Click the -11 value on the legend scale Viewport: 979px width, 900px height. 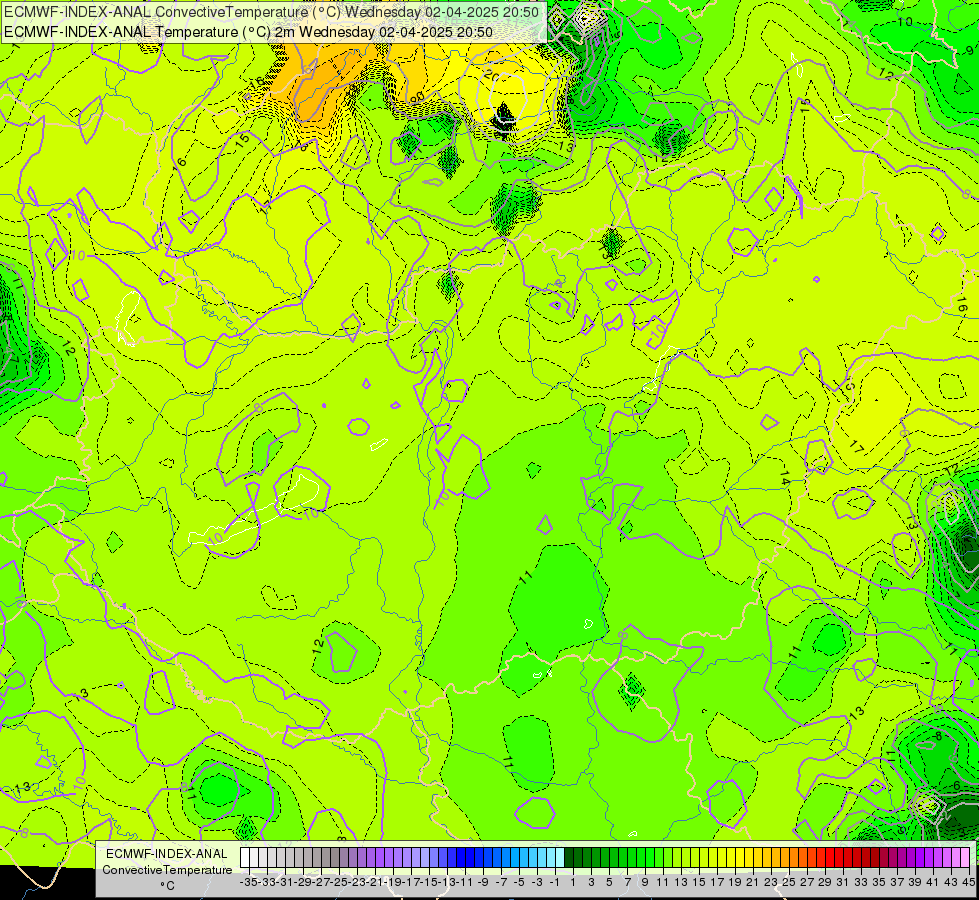click(x=465, y=882)
